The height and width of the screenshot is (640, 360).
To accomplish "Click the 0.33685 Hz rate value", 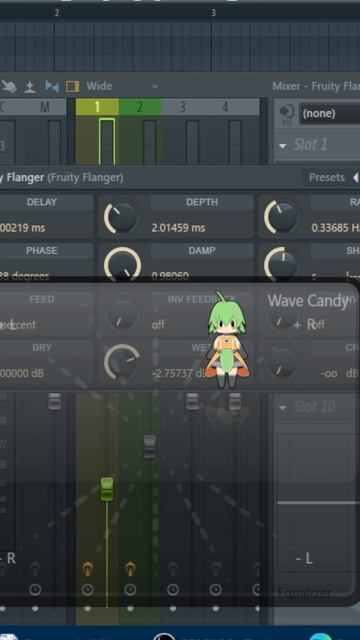I will [x=336, y=228].
